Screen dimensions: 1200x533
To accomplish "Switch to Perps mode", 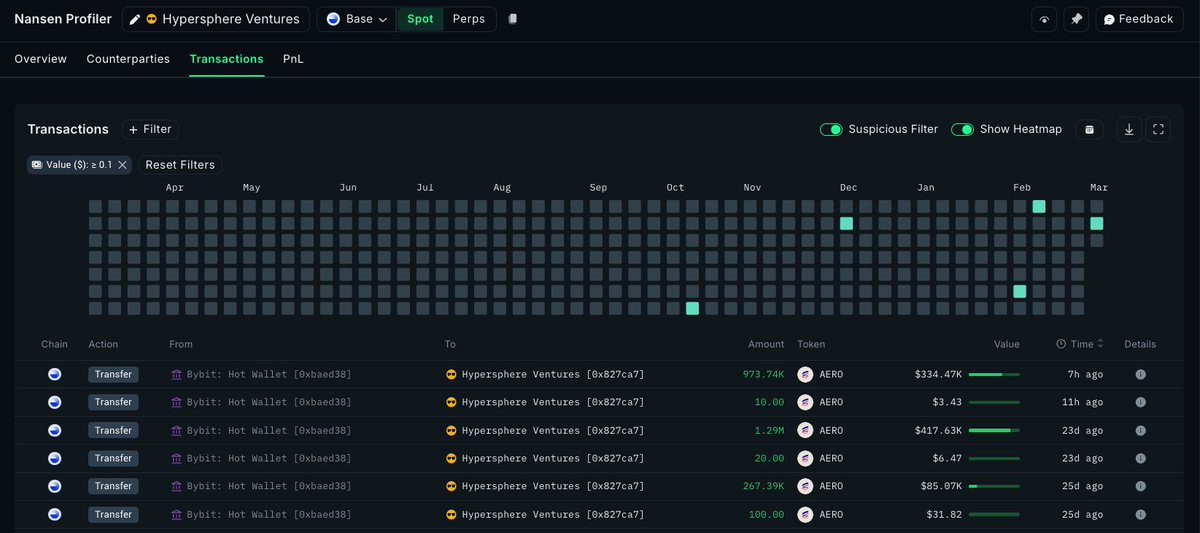I will (x=468, y=19).
